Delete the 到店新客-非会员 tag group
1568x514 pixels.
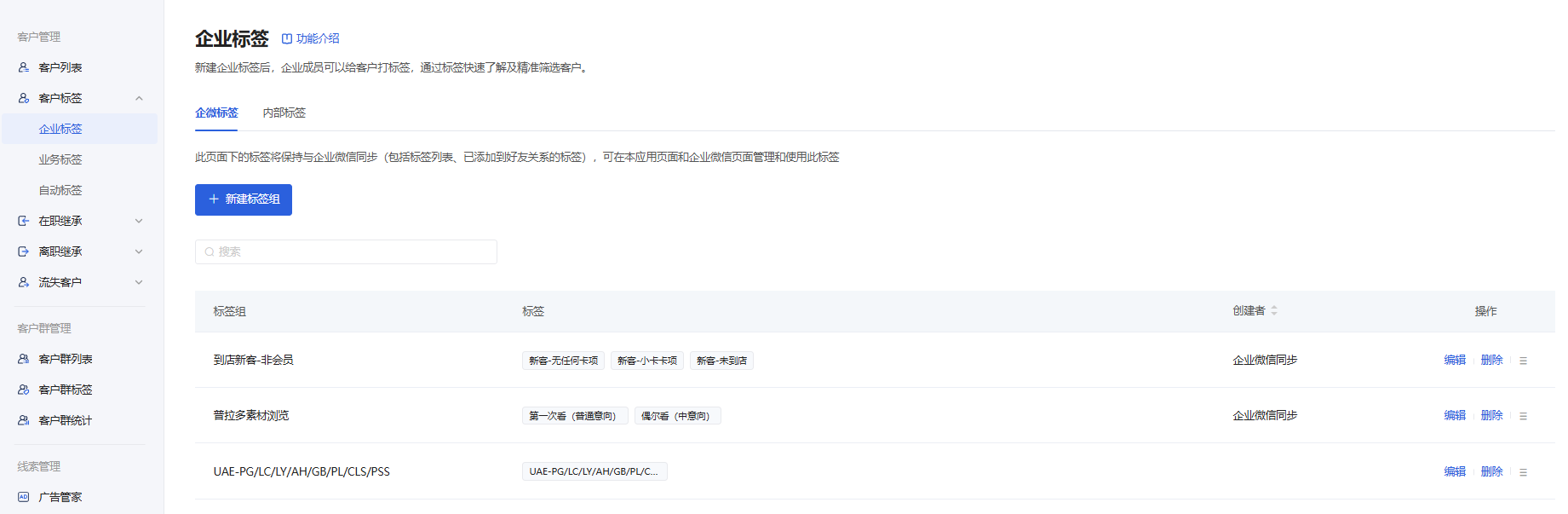[1491, 360]
